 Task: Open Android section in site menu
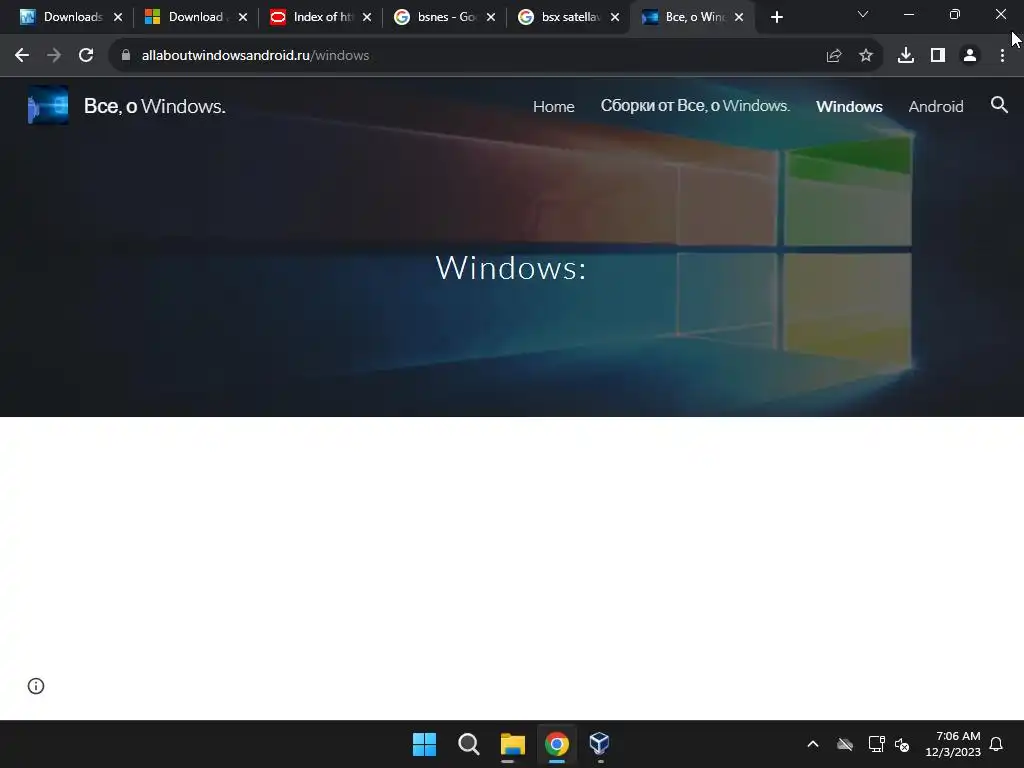[935, 106]
